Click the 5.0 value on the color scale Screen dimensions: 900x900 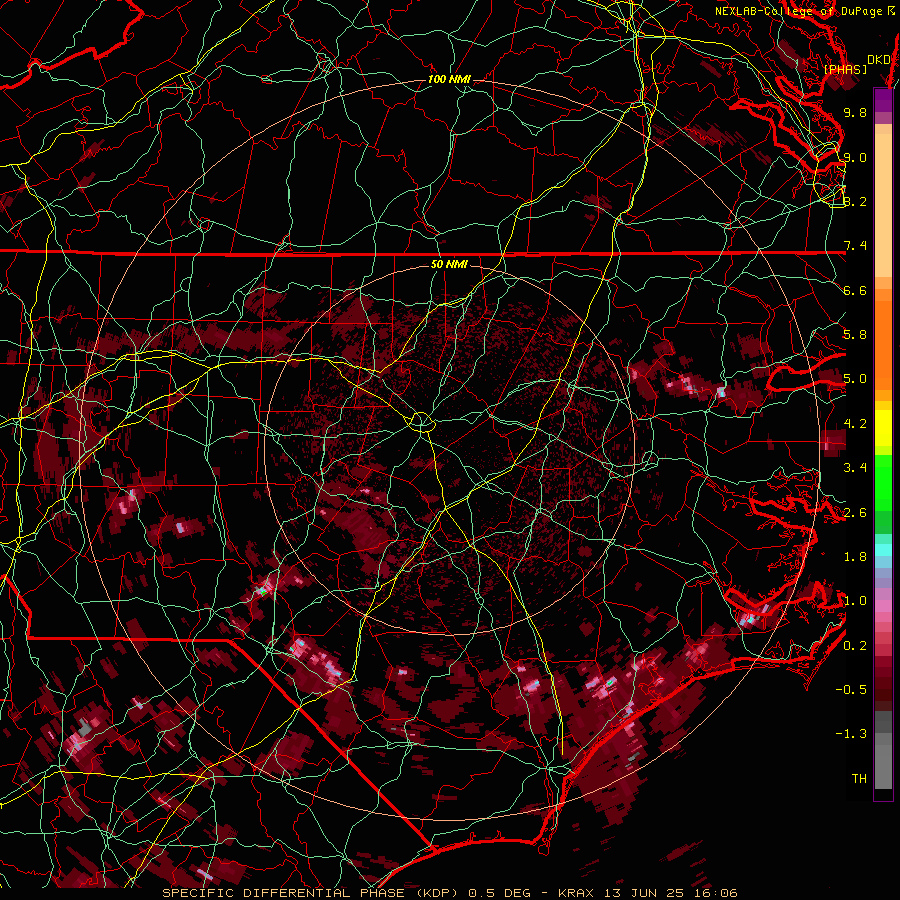pyautogui.click(x=855, y=379)
